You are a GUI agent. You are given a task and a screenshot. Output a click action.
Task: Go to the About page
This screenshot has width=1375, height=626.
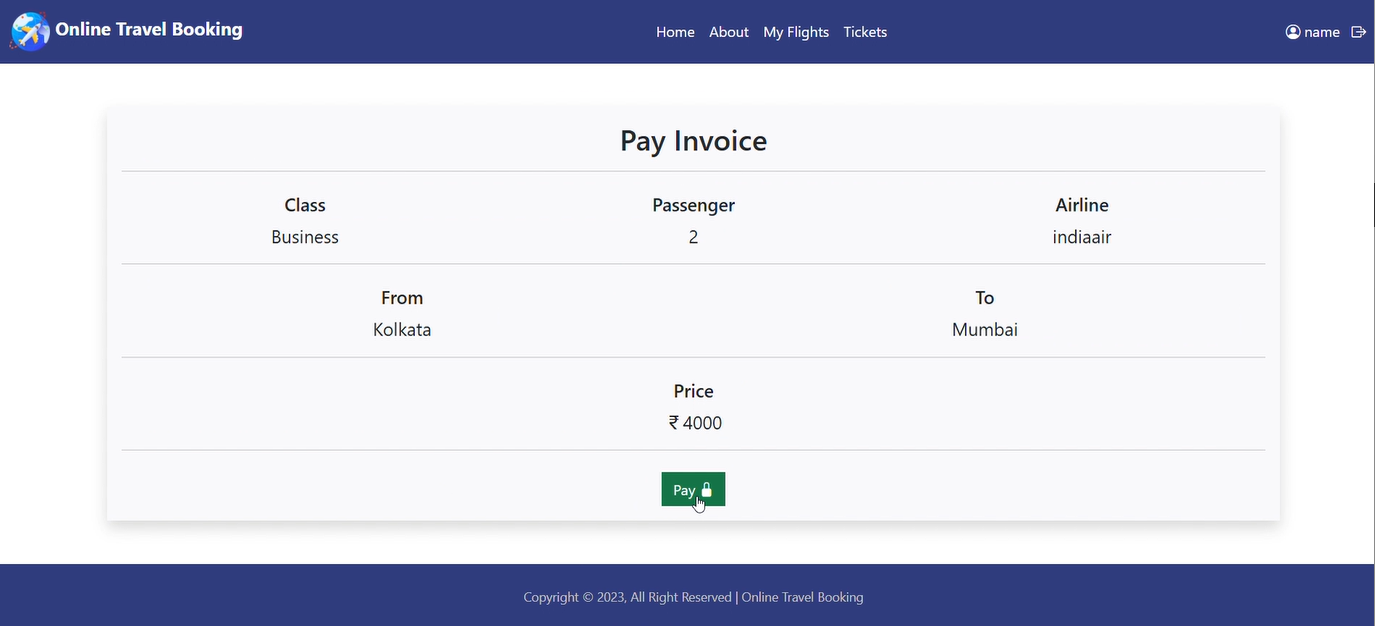[729, 32]
